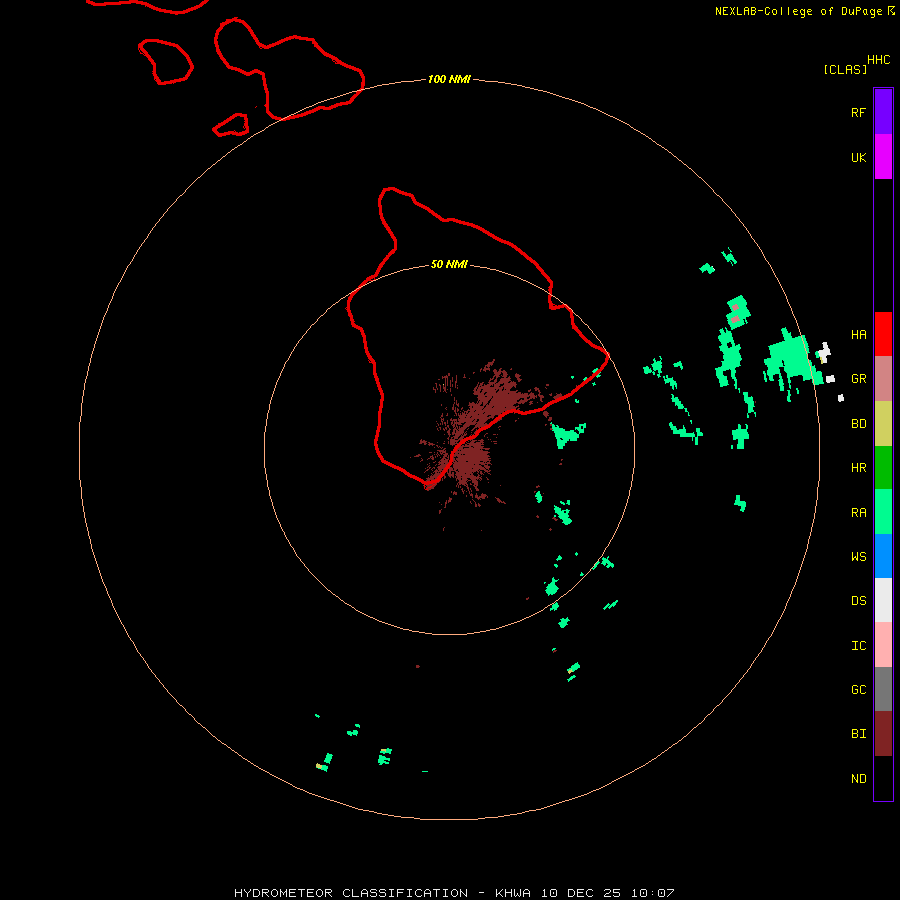The height and width of the screenshot is (900, 900).
Task: Select the BD yellow legend block
Action: tap(883, 424)
